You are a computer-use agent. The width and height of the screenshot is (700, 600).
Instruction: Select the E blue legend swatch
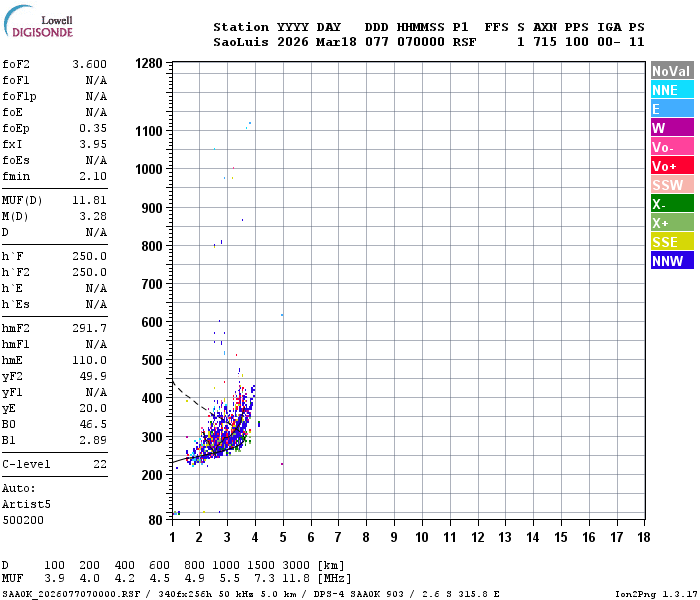[x=672, y=109]
